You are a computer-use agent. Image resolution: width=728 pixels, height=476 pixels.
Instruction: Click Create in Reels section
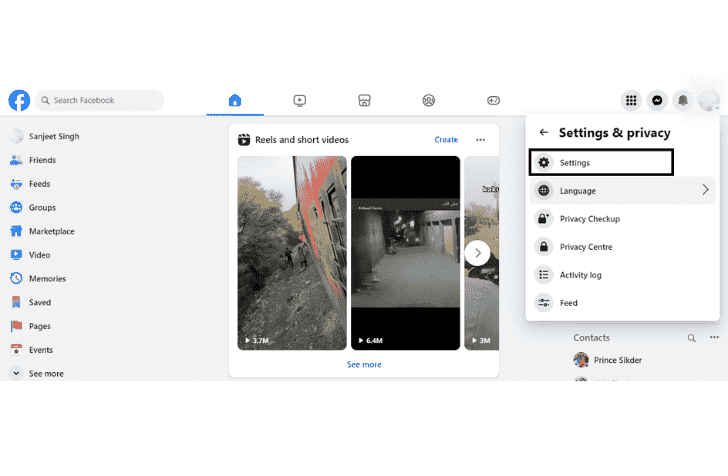[446, 139]
